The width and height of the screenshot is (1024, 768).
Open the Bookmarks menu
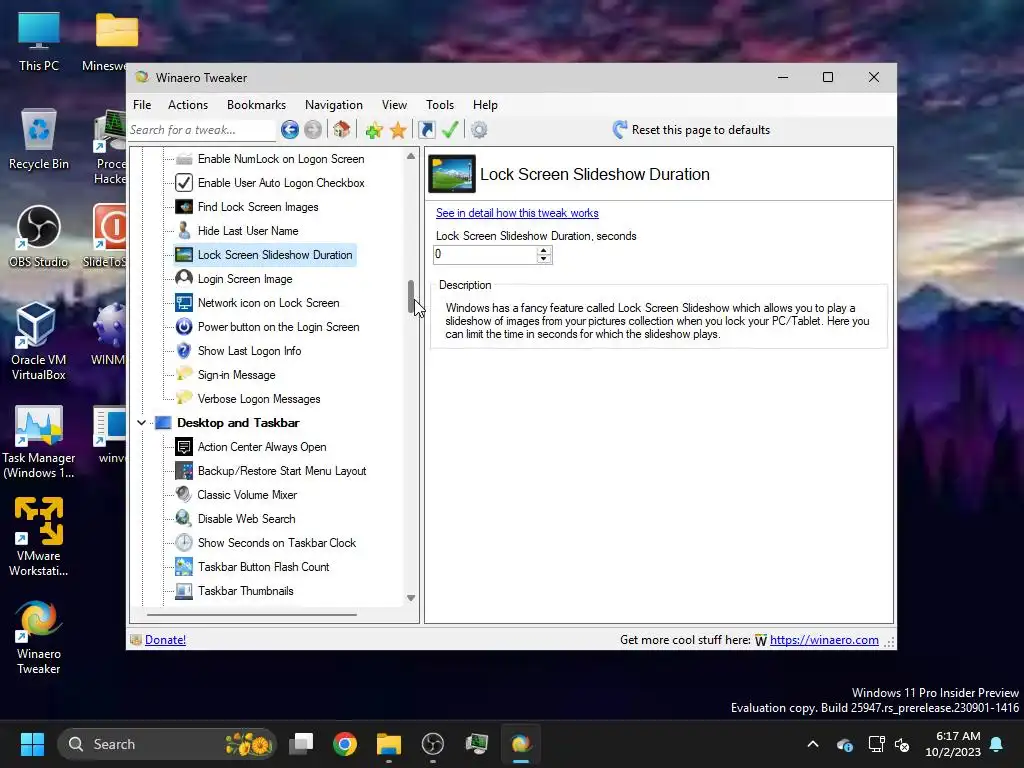[256, 104]
